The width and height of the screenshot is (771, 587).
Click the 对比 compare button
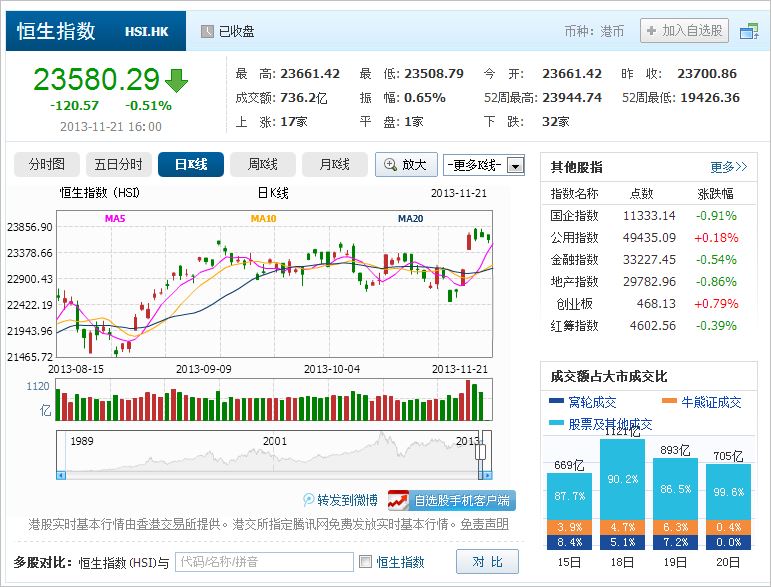point(487,561)
